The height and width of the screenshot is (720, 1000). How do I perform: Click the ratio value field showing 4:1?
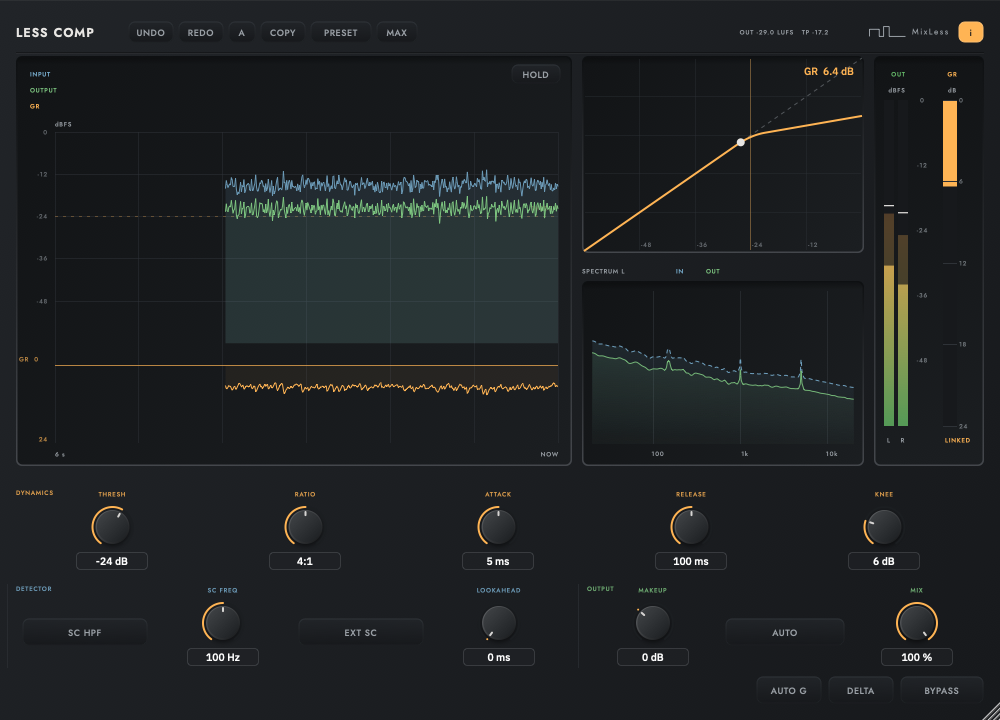(305, 561)
